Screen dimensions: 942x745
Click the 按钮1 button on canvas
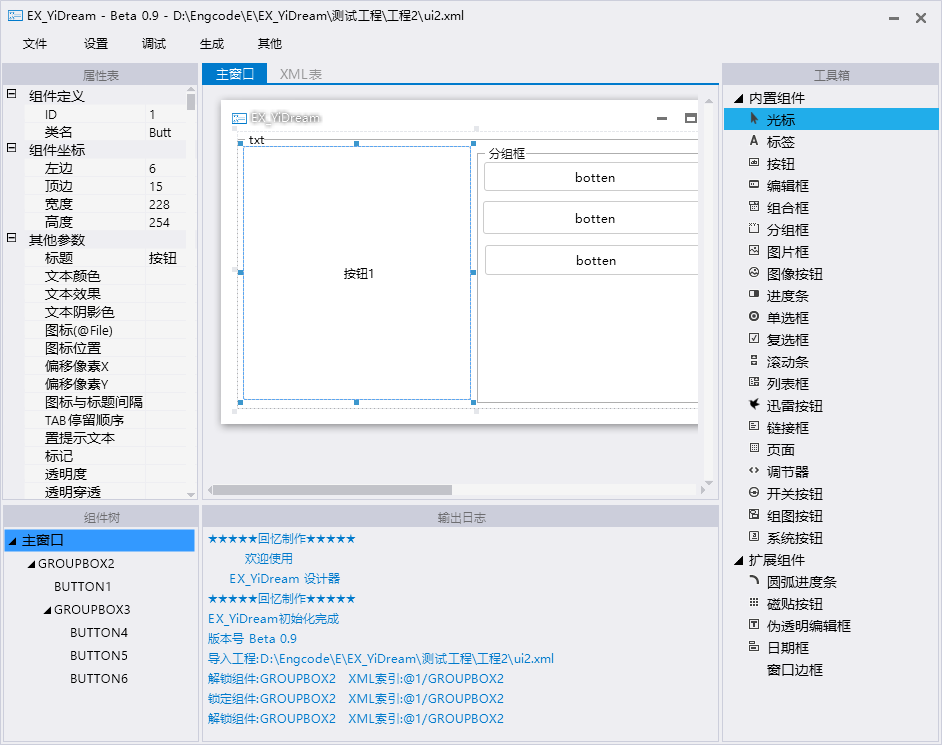pos(357,273)
